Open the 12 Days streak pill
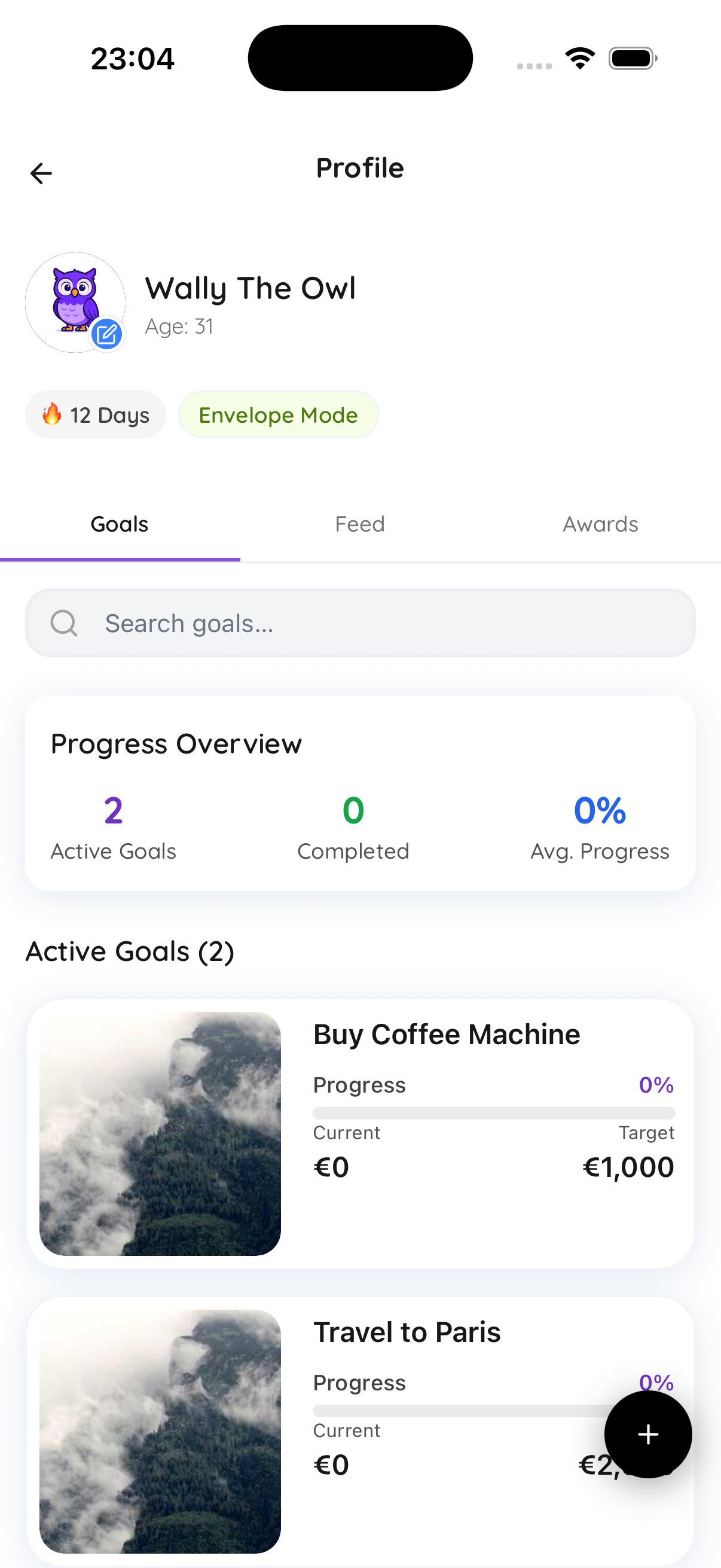Image resolution: width=721 pixels, height=1568 pixels. coord(96,414)
